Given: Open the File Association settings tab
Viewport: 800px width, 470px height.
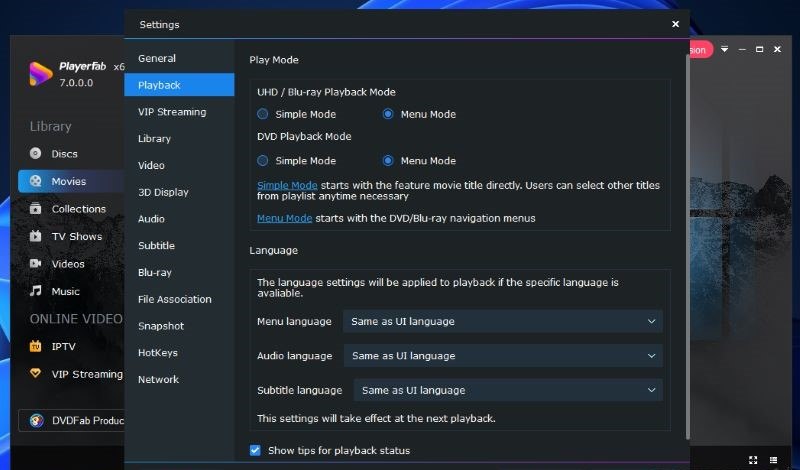Looking at the screenshot, I should pyautogui.click(x=179, y=299).
